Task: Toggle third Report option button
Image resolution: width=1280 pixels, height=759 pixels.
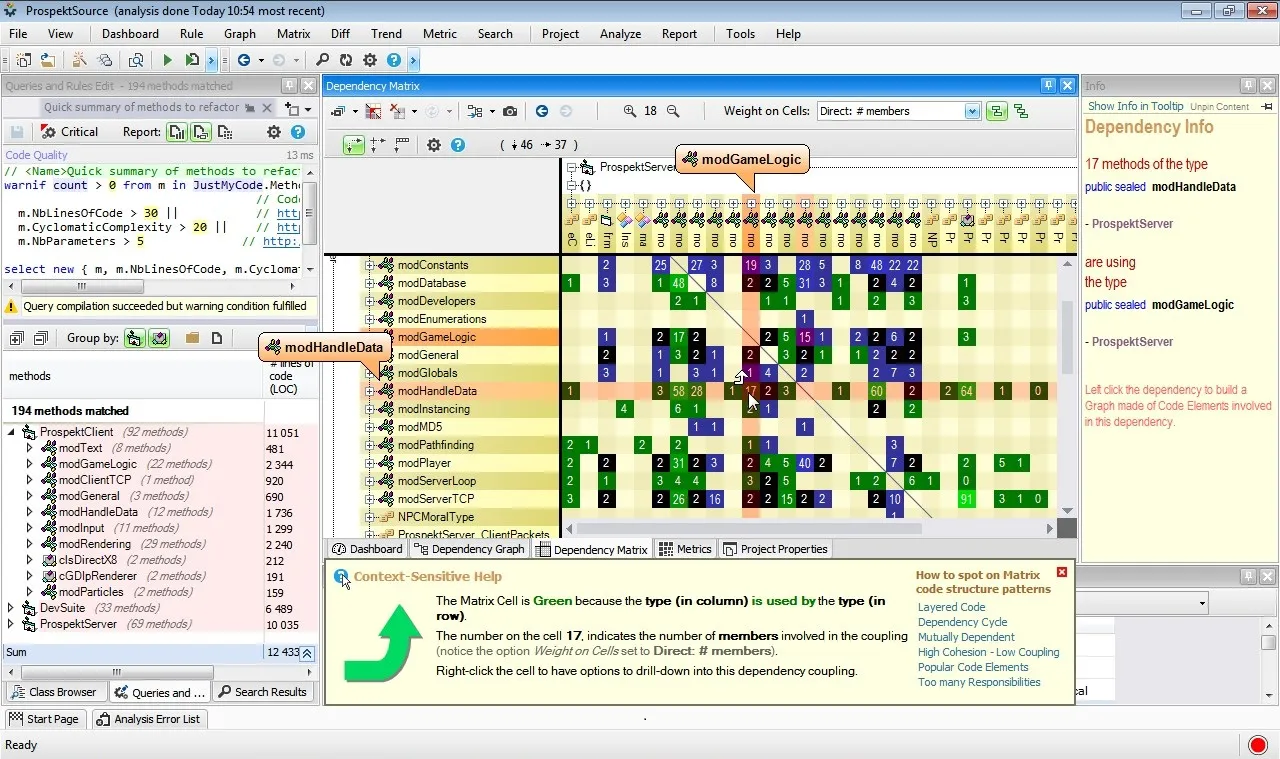Action: [225, 132]
